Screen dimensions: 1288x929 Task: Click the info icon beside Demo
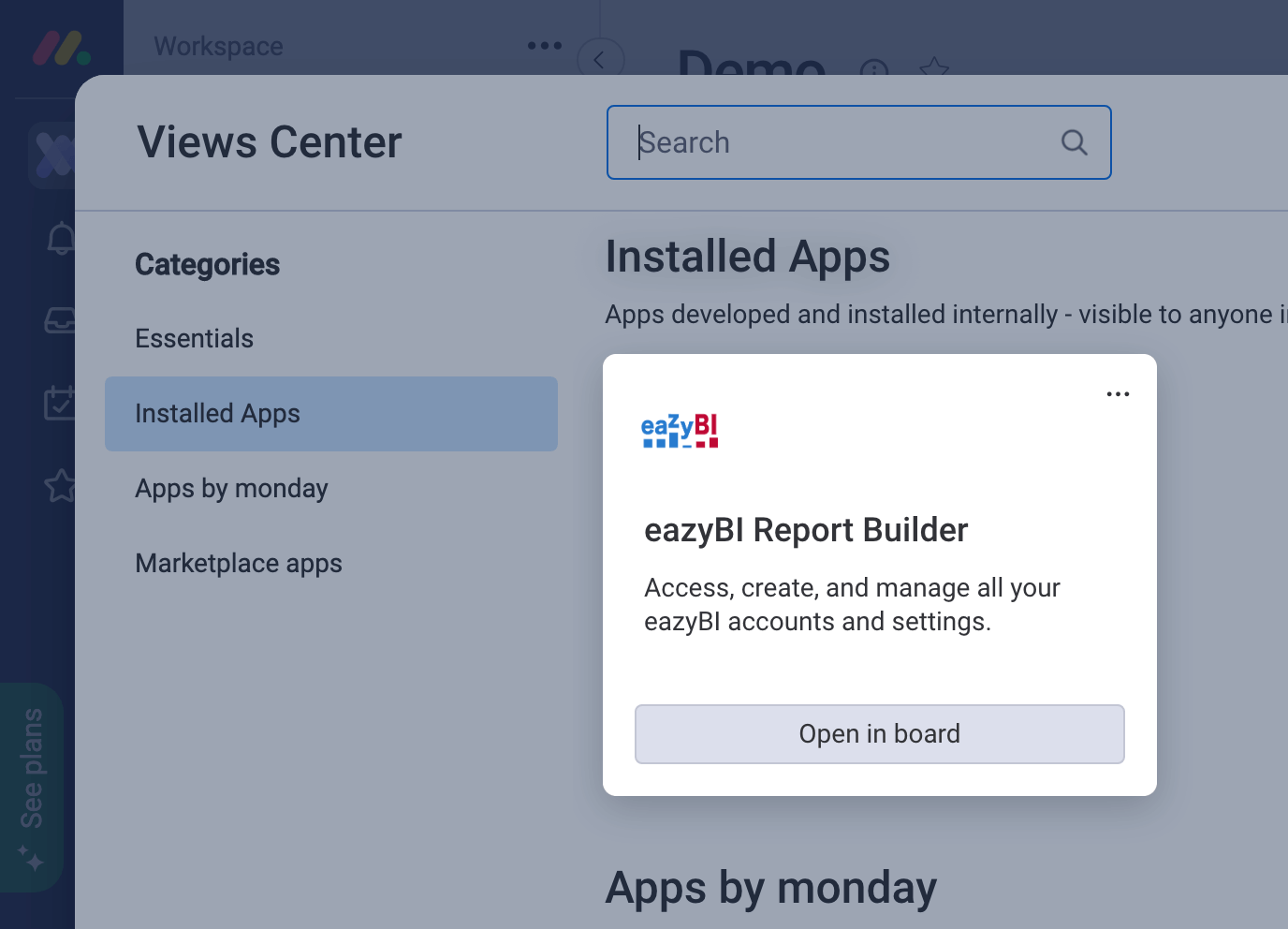(873, 68)
